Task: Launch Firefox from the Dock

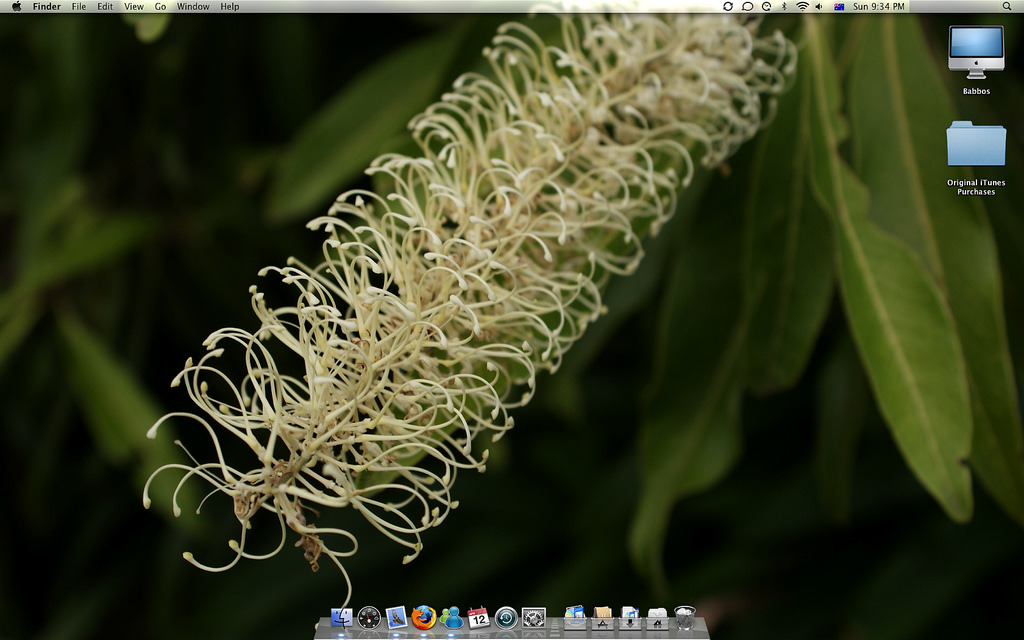Action: coord(424,617)
